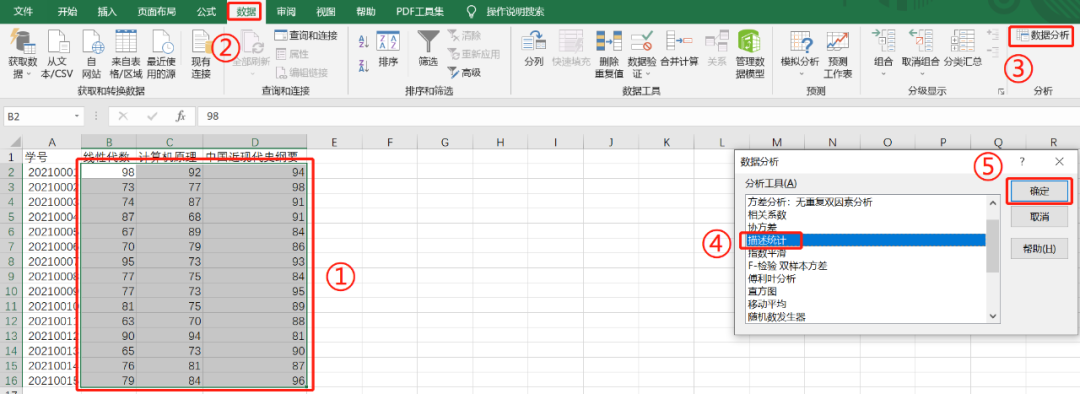The width and height of the screenshot is (1080, 394).
Task: Select 描述统计 in the analysis list
Action: 866,240
